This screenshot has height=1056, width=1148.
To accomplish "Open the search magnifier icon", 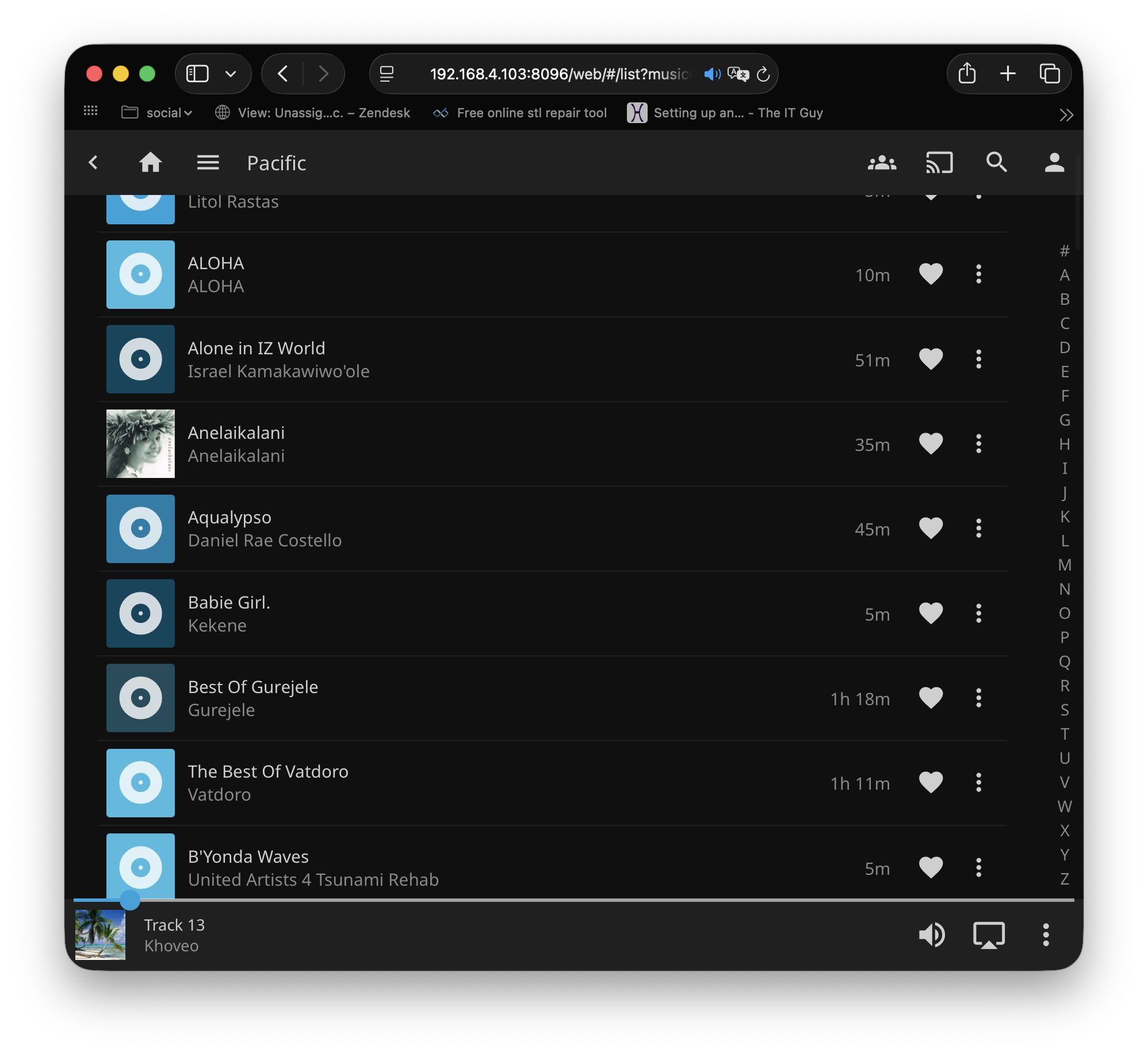I will pos(996,163).
